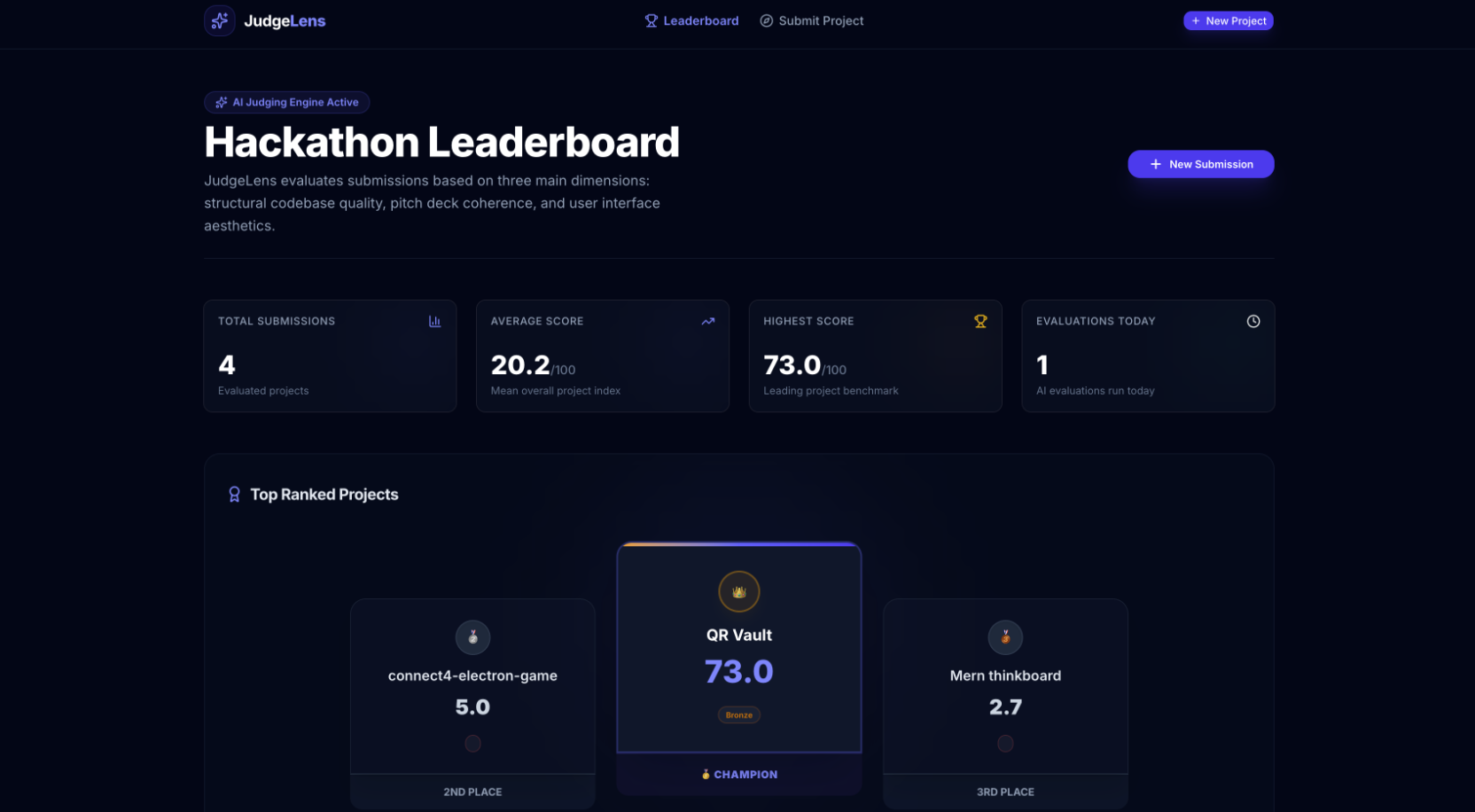Click the New Submission button
This screenshot has width=1475, height=812.
1201,164
